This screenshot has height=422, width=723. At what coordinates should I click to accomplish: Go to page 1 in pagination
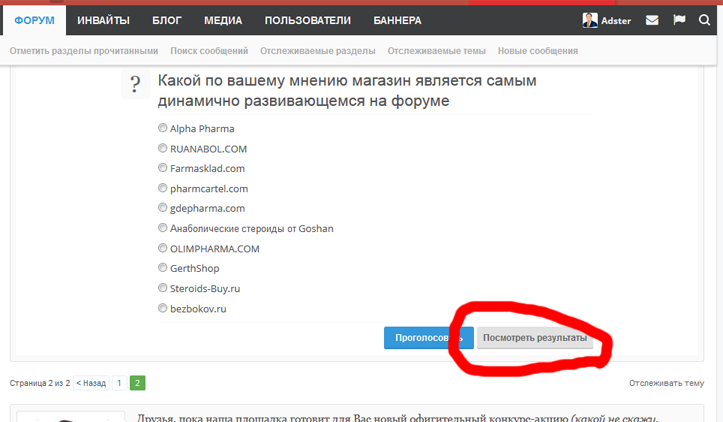point(119,383)
